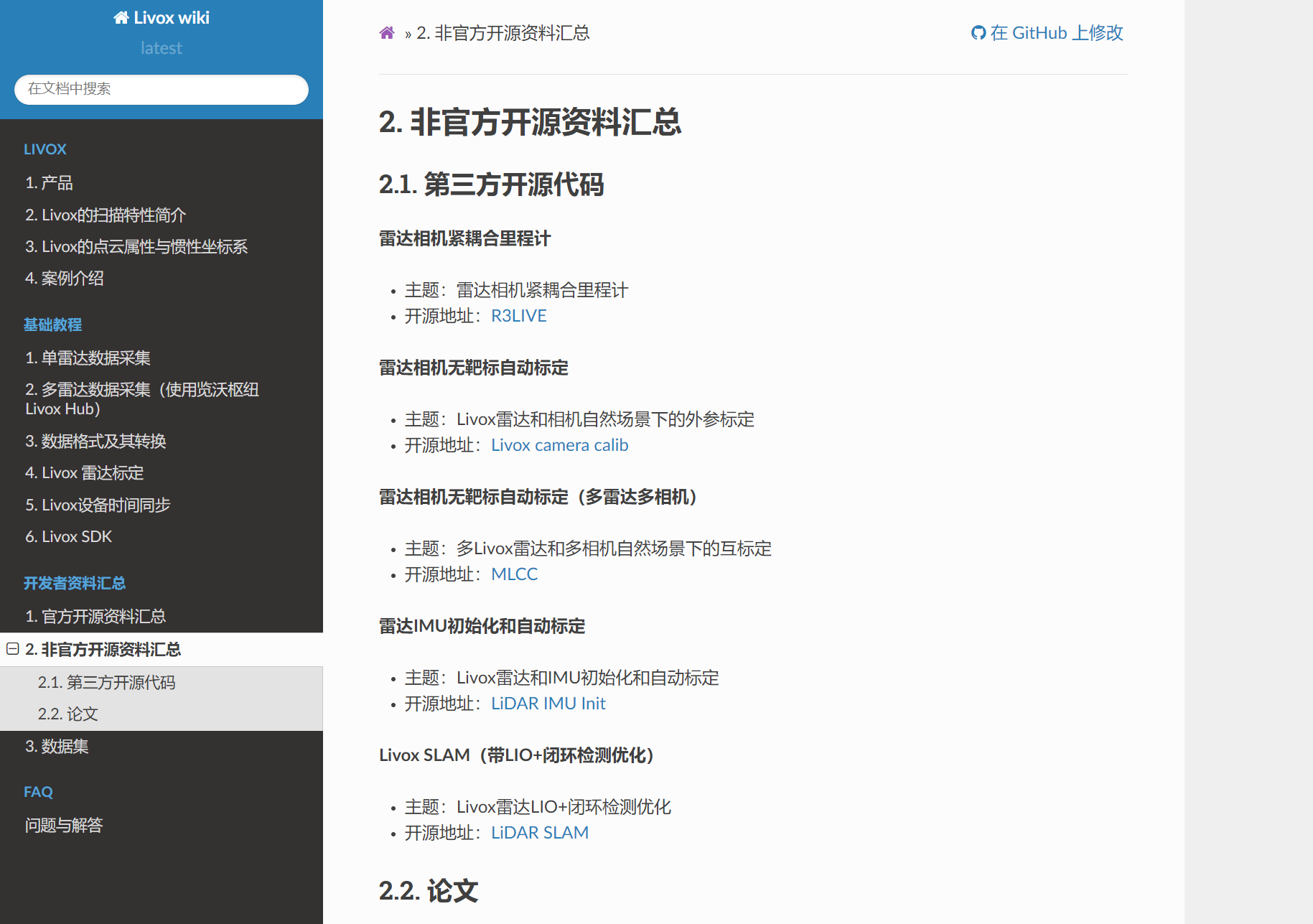The height and width of the screenshot is (924, 1313).
Task: Open the LiDAR IMU Init link
Action: tap(548, 704)
